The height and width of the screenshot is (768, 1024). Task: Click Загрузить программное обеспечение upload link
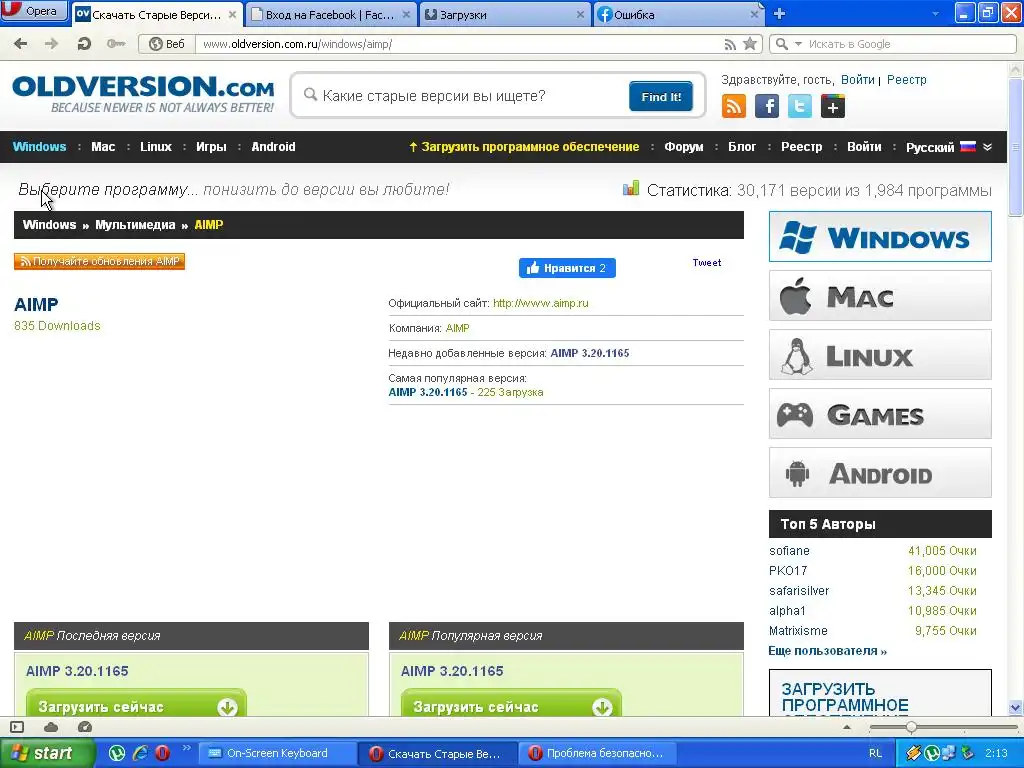pos(524,147)
